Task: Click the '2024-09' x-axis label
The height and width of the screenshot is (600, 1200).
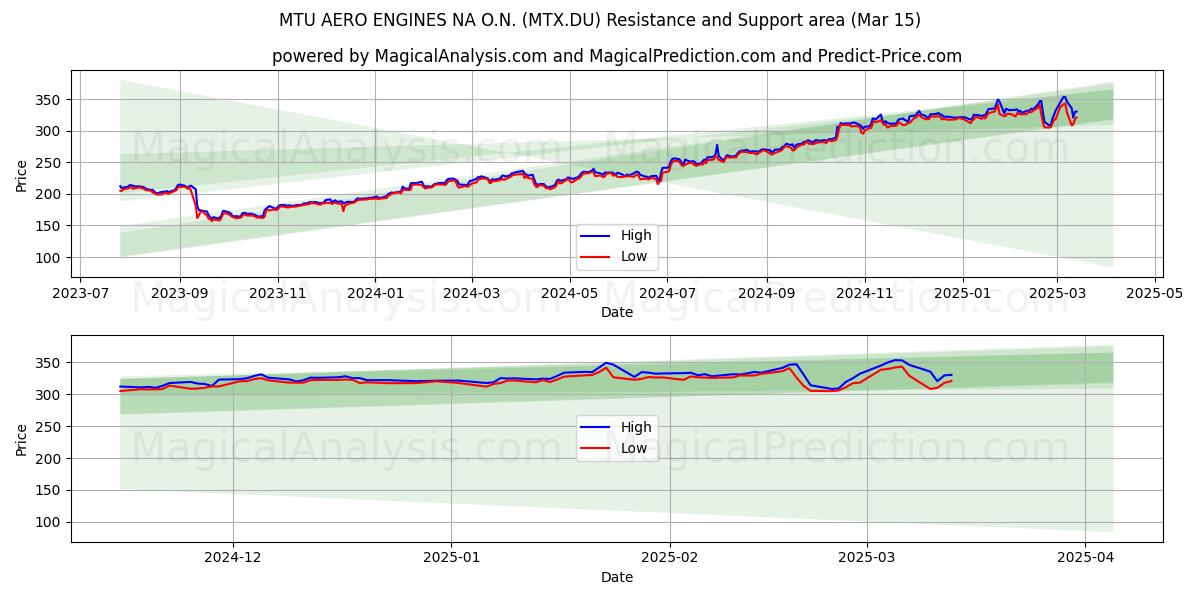Action: coord(766,294)
